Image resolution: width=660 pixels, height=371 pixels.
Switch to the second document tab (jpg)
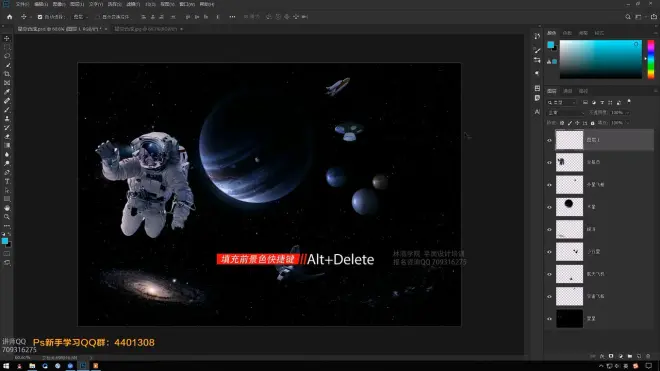[146, 29]
